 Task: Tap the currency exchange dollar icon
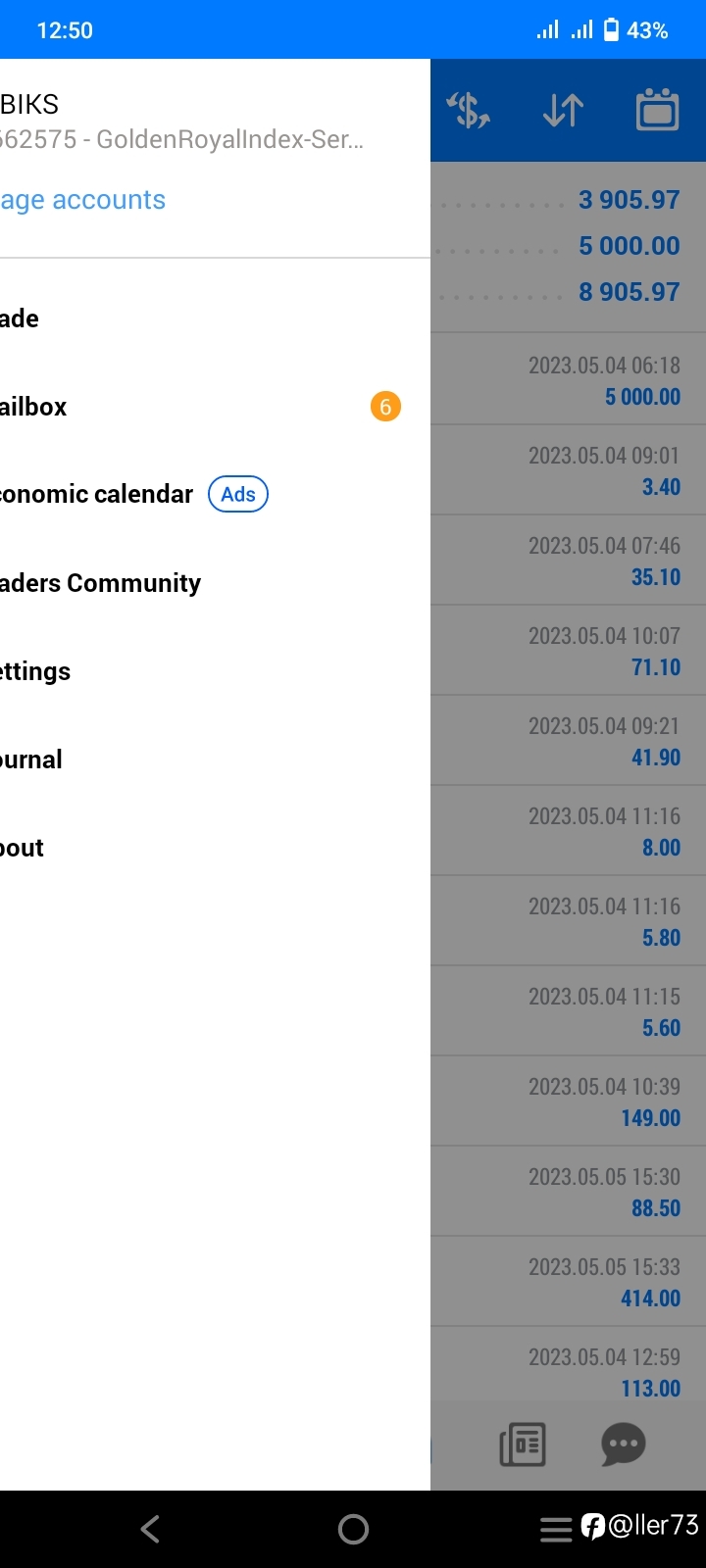tap(469, 111)
